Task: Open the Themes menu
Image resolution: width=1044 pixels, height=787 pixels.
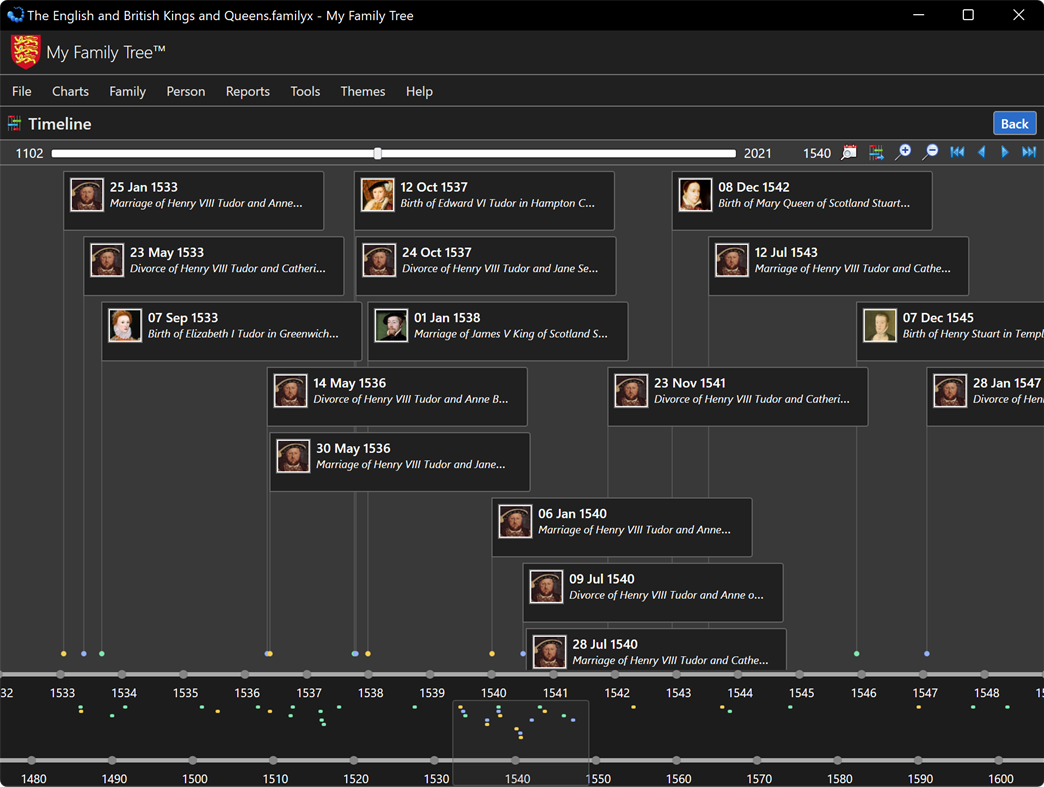Action: click(362, 91)
